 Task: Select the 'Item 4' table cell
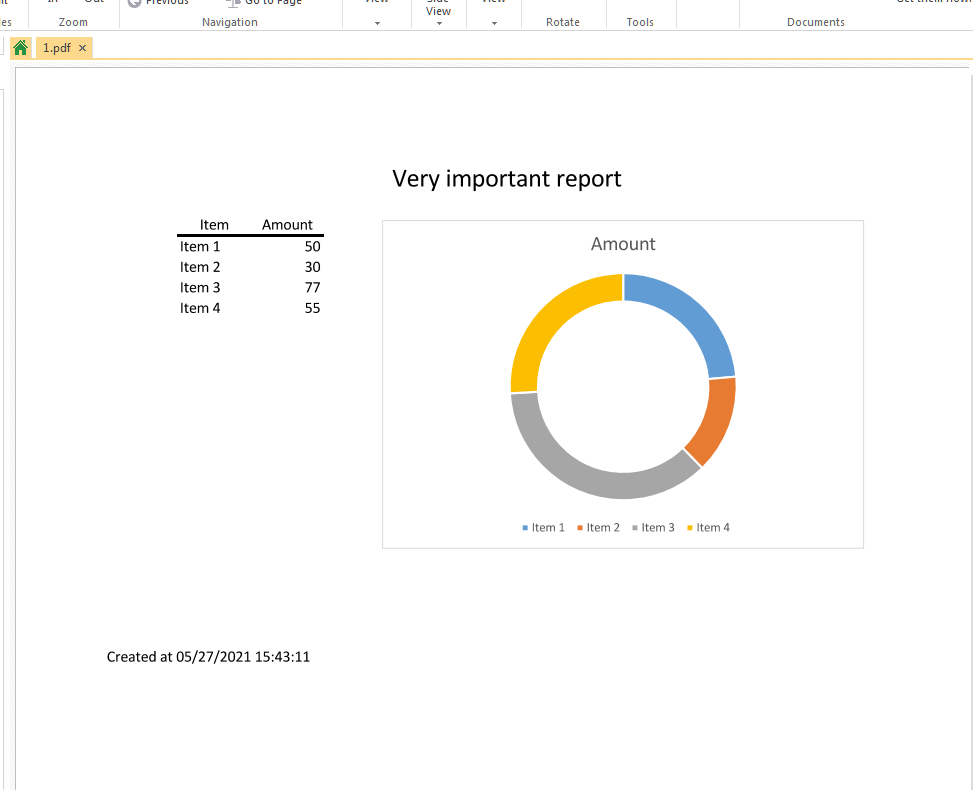200,308
